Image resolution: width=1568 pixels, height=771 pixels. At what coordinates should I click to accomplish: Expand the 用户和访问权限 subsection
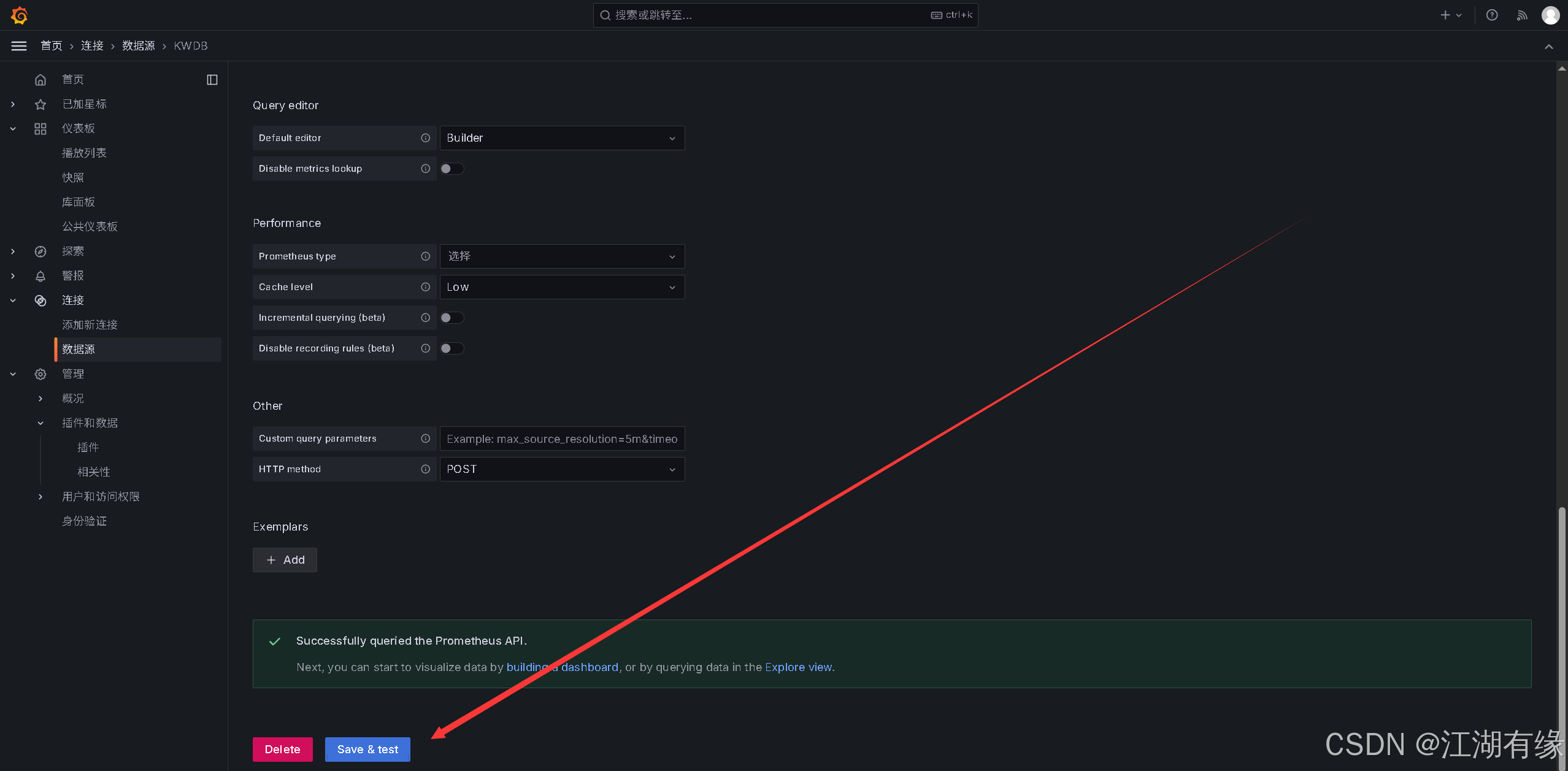tap(40, 497)
